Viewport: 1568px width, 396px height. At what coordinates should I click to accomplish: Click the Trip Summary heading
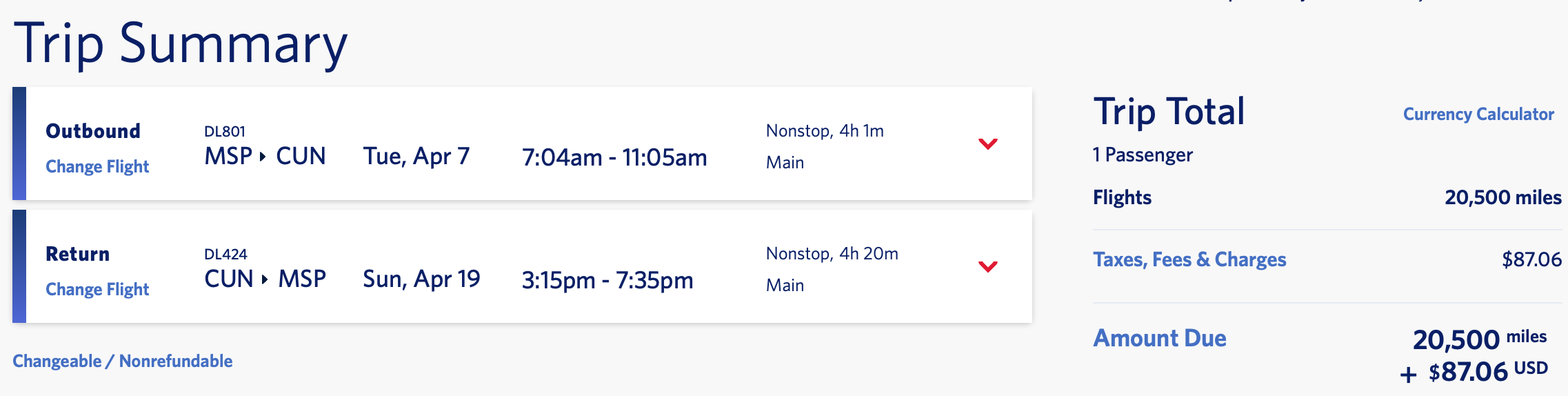pyautogui.click(x=181, y=44)
